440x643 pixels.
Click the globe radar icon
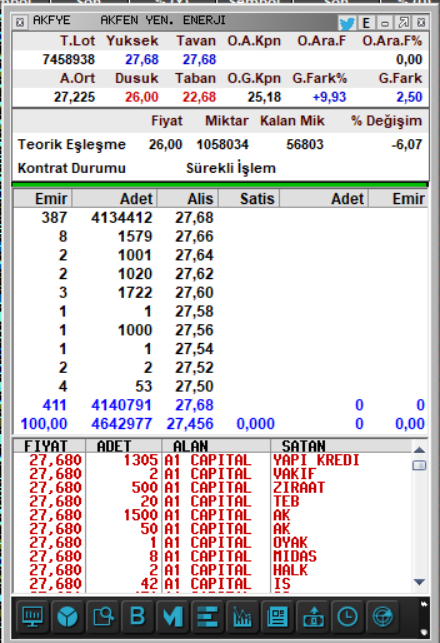pos(383,616)
